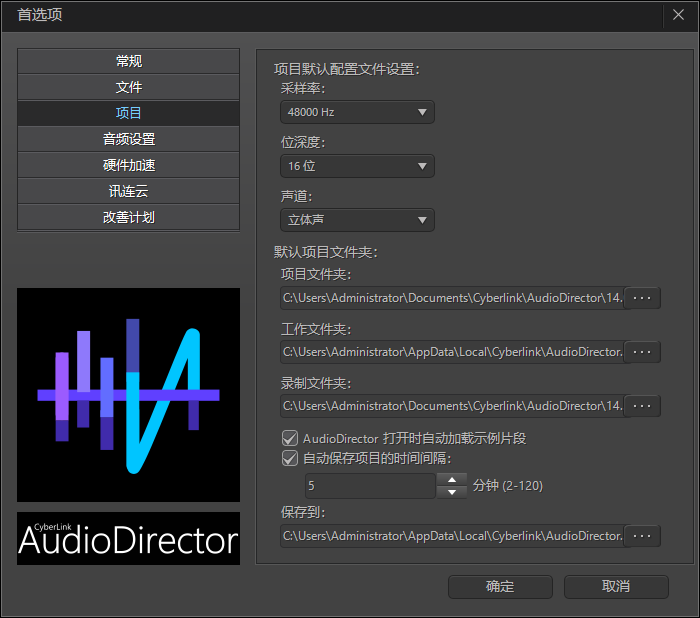
Task: Click the AudioDirector waveform logo image
Action: coord(128,395)
